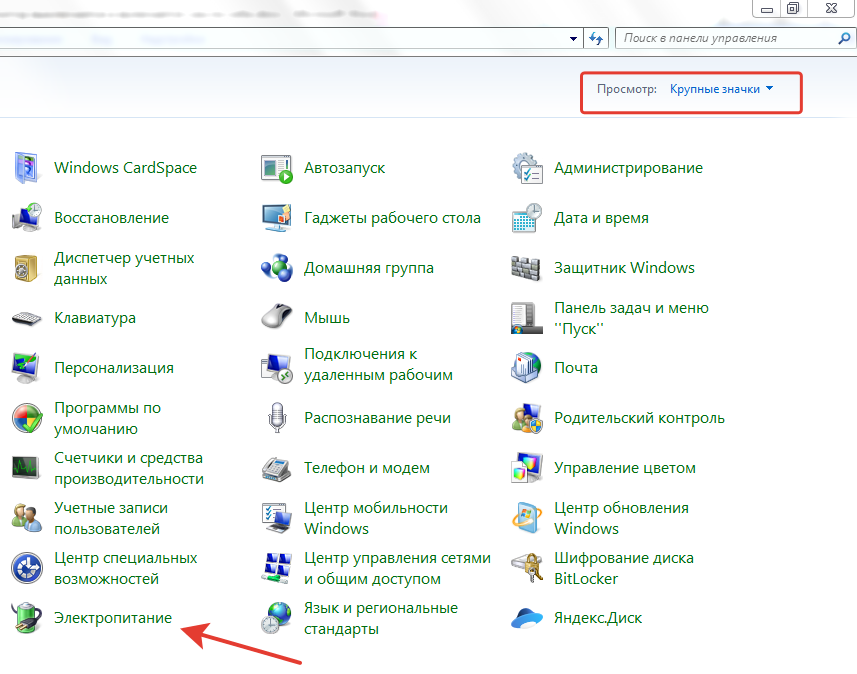Open Диспетчер учетных данных safe icon

[x=26, y=268]
